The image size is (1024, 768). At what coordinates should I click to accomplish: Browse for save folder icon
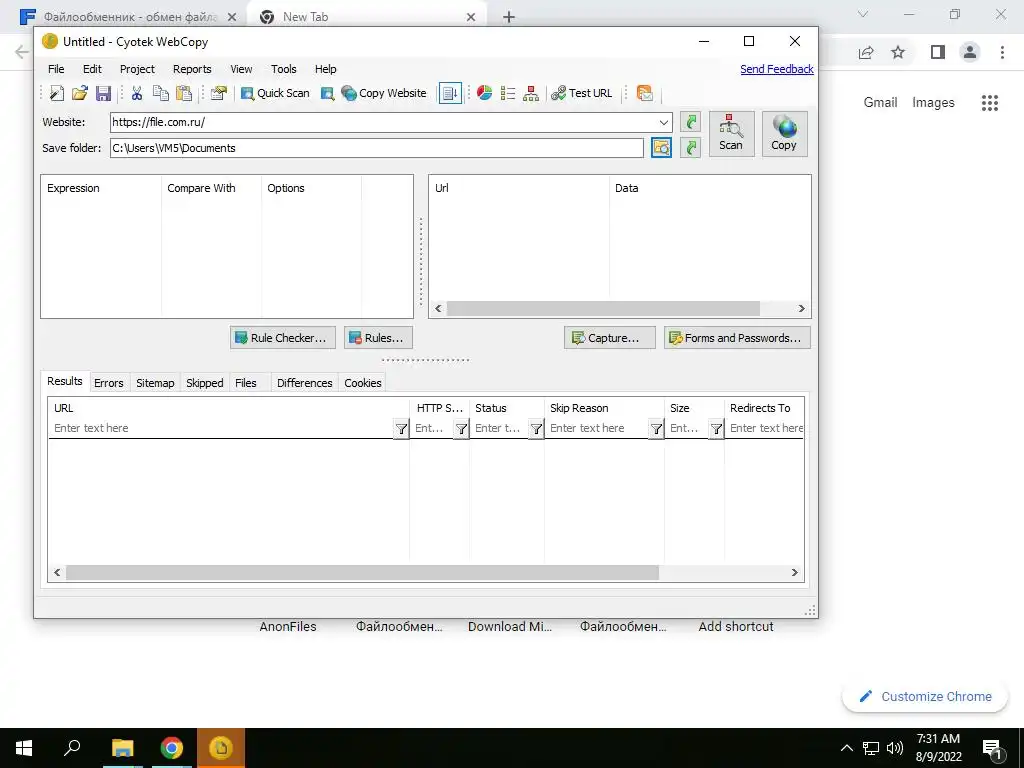661,148
